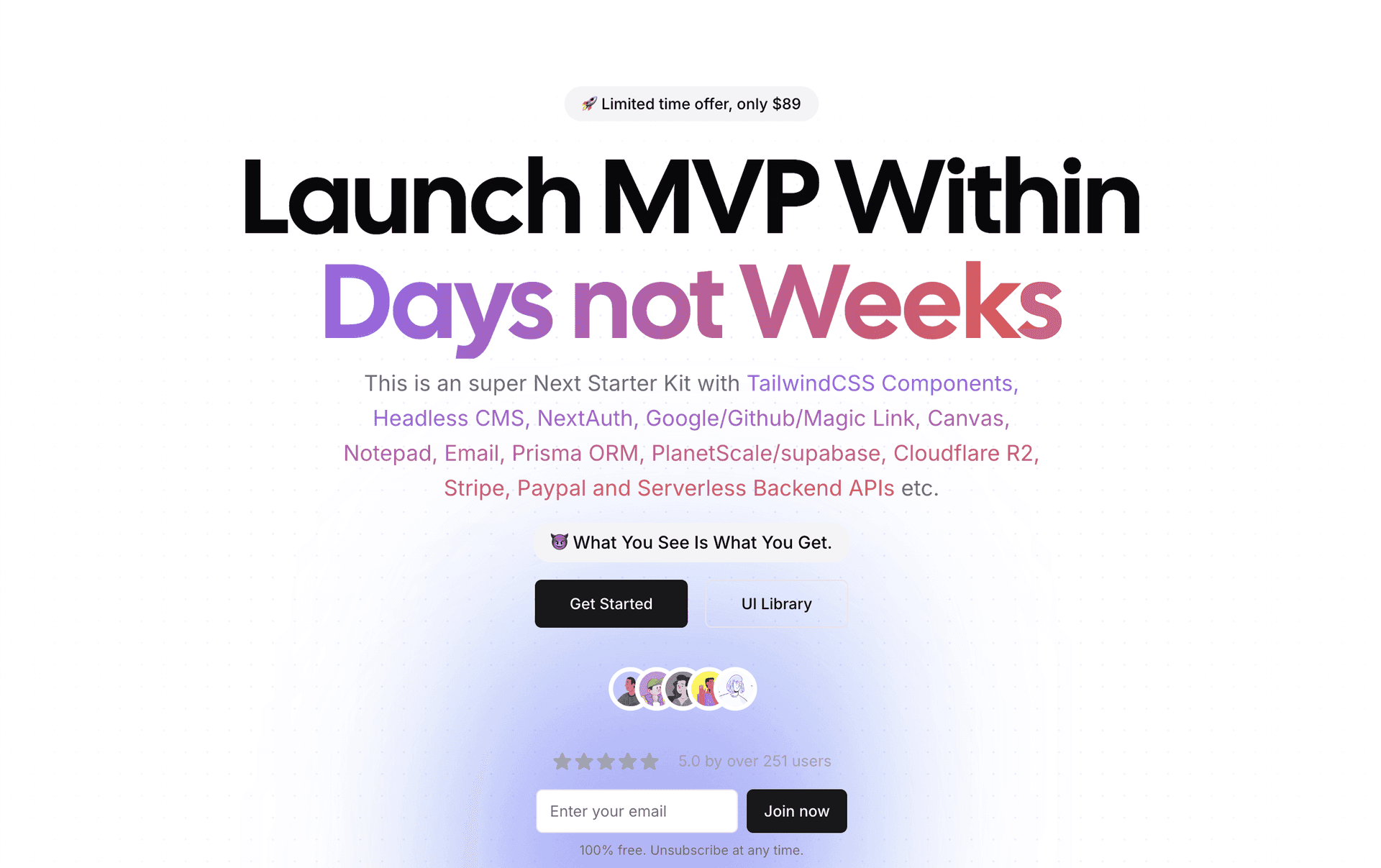Image resolution: width=1381 pixels, height=868 pixels.
Task: Click the fifth user avatar in social proof row
Action: tap(737, 687)
